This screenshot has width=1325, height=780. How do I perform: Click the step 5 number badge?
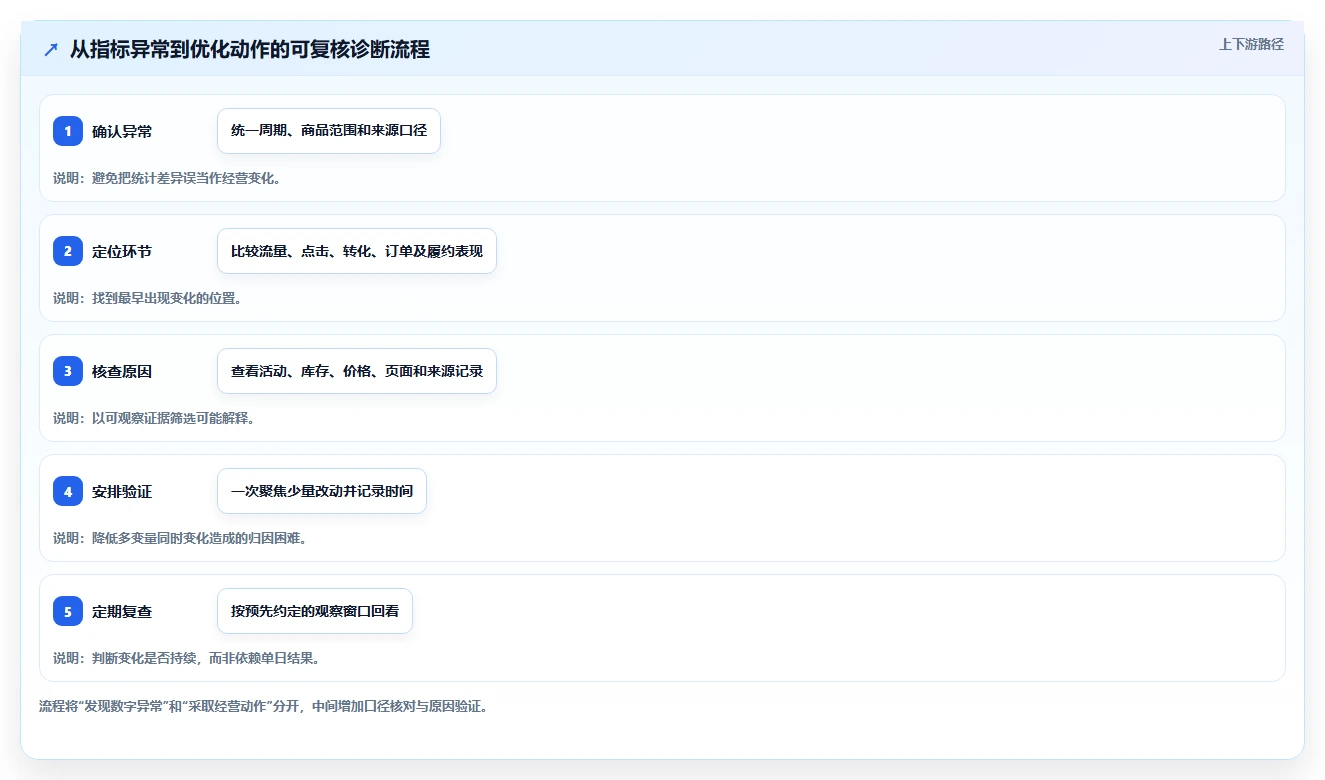[68, 611]
